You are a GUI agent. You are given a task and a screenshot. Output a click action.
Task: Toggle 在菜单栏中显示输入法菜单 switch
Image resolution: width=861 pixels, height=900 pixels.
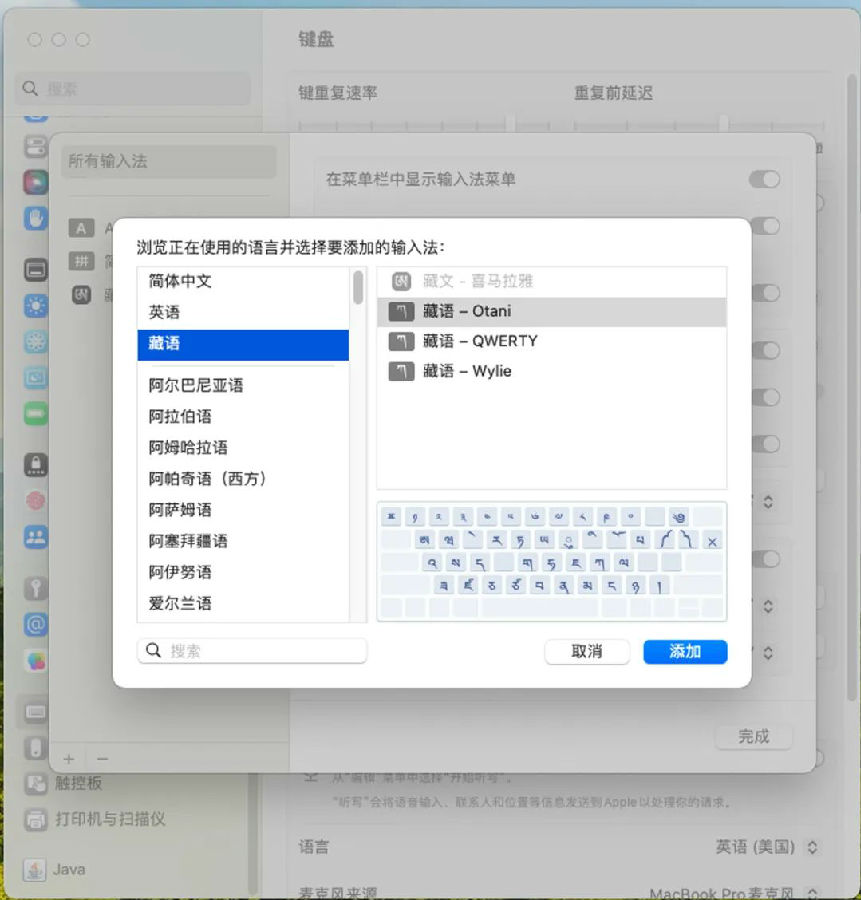point(765,180)
